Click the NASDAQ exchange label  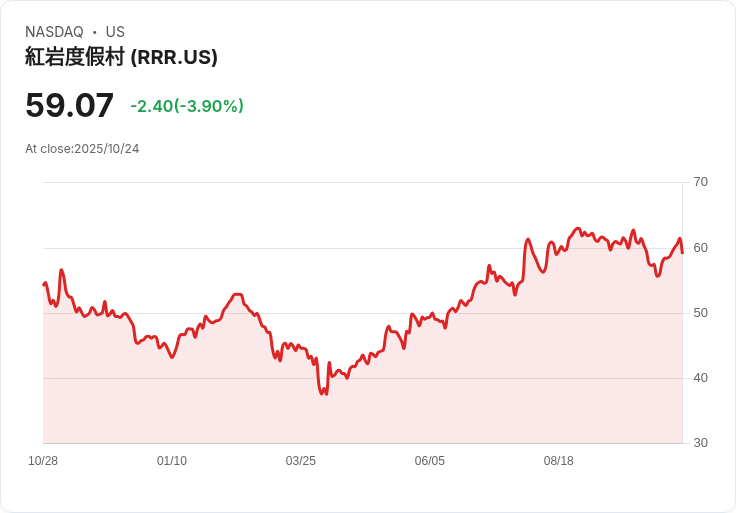54,32
